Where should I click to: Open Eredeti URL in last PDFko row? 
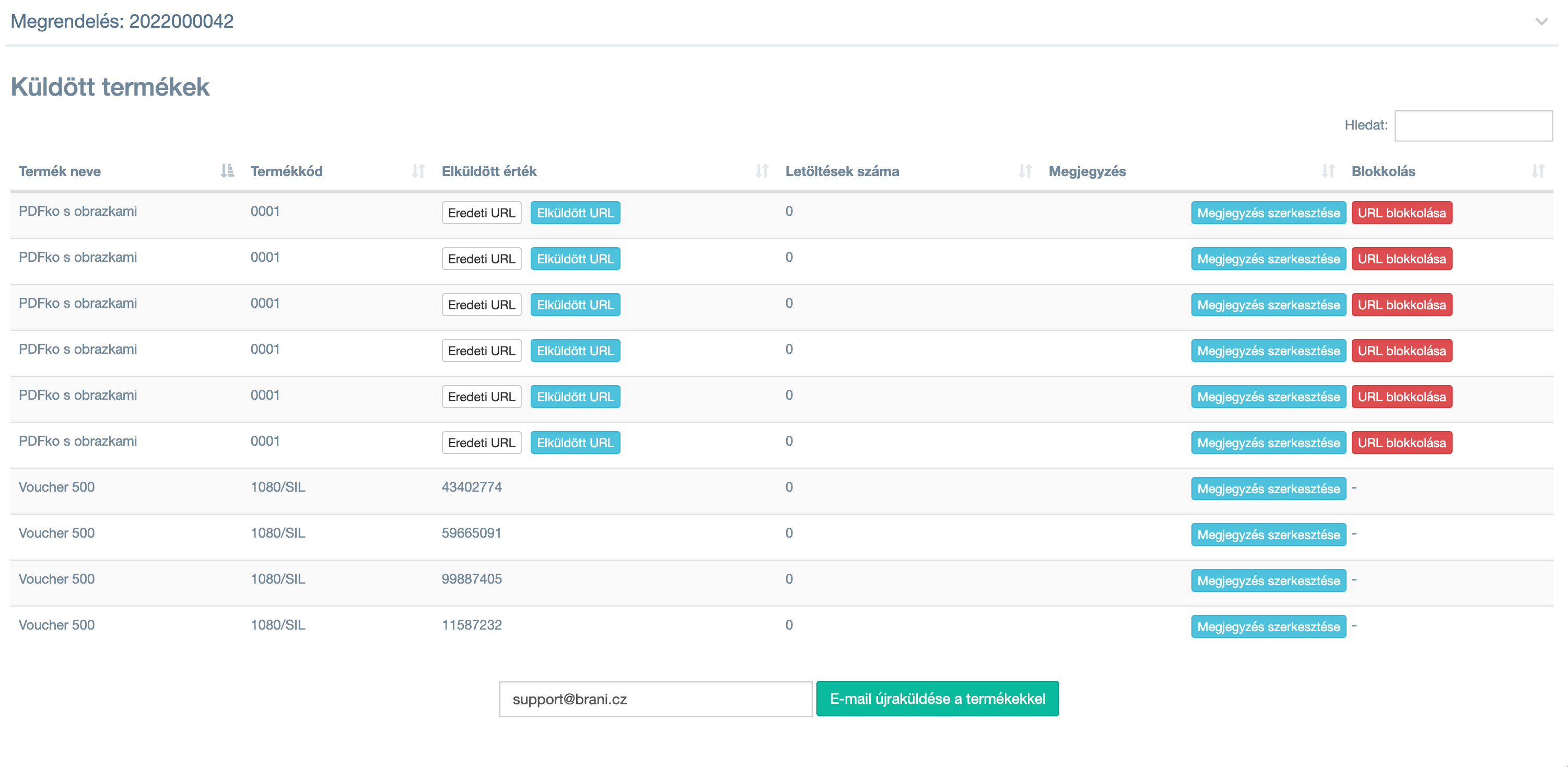point(482,443)
